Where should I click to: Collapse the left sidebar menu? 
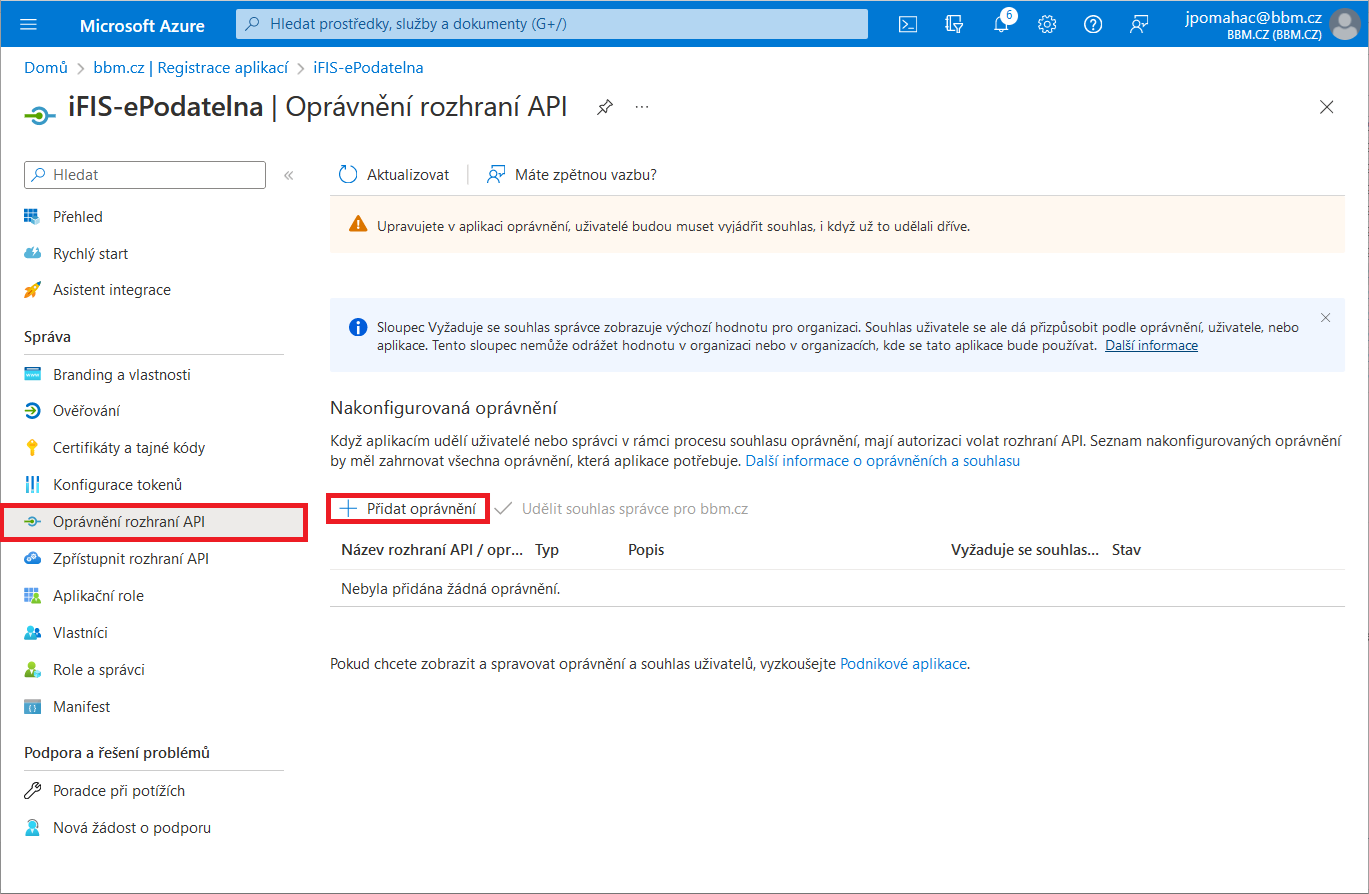[288, 175]
